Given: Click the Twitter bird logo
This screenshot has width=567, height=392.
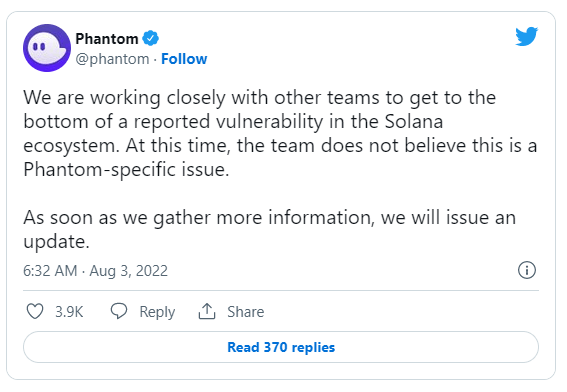Looking at the screenshot, I should [x=526, y=36].
